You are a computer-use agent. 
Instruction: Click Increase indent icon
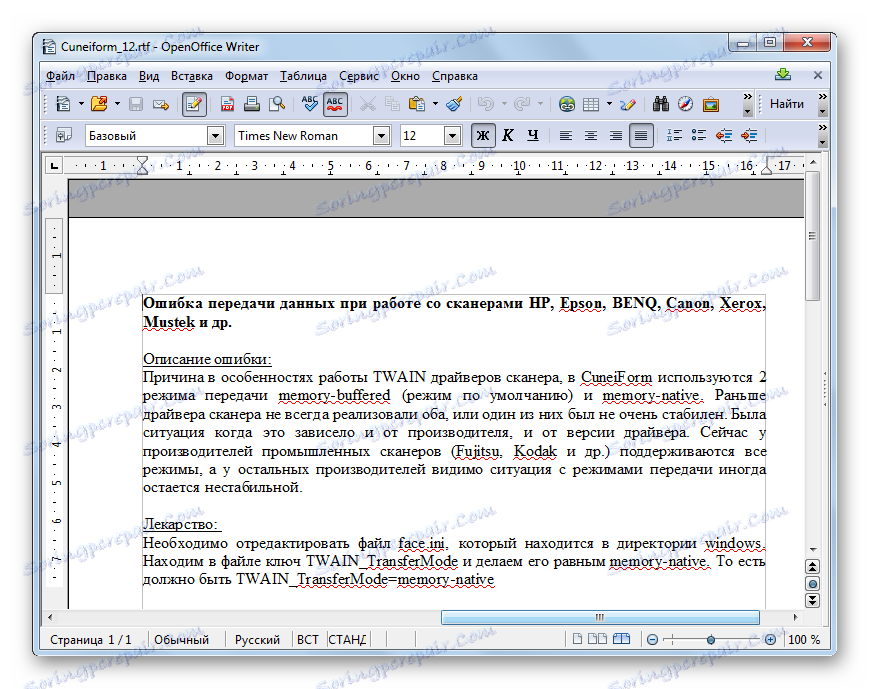click(x=748, y=135)
